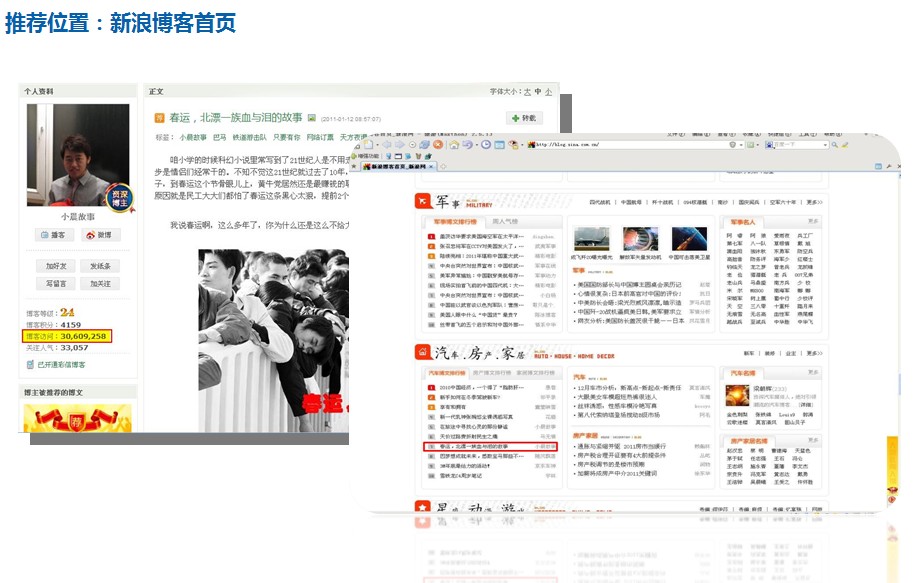Click the 博客积分 4159 value
Viewport: 923px width, 583px height.
click(71, 324)
